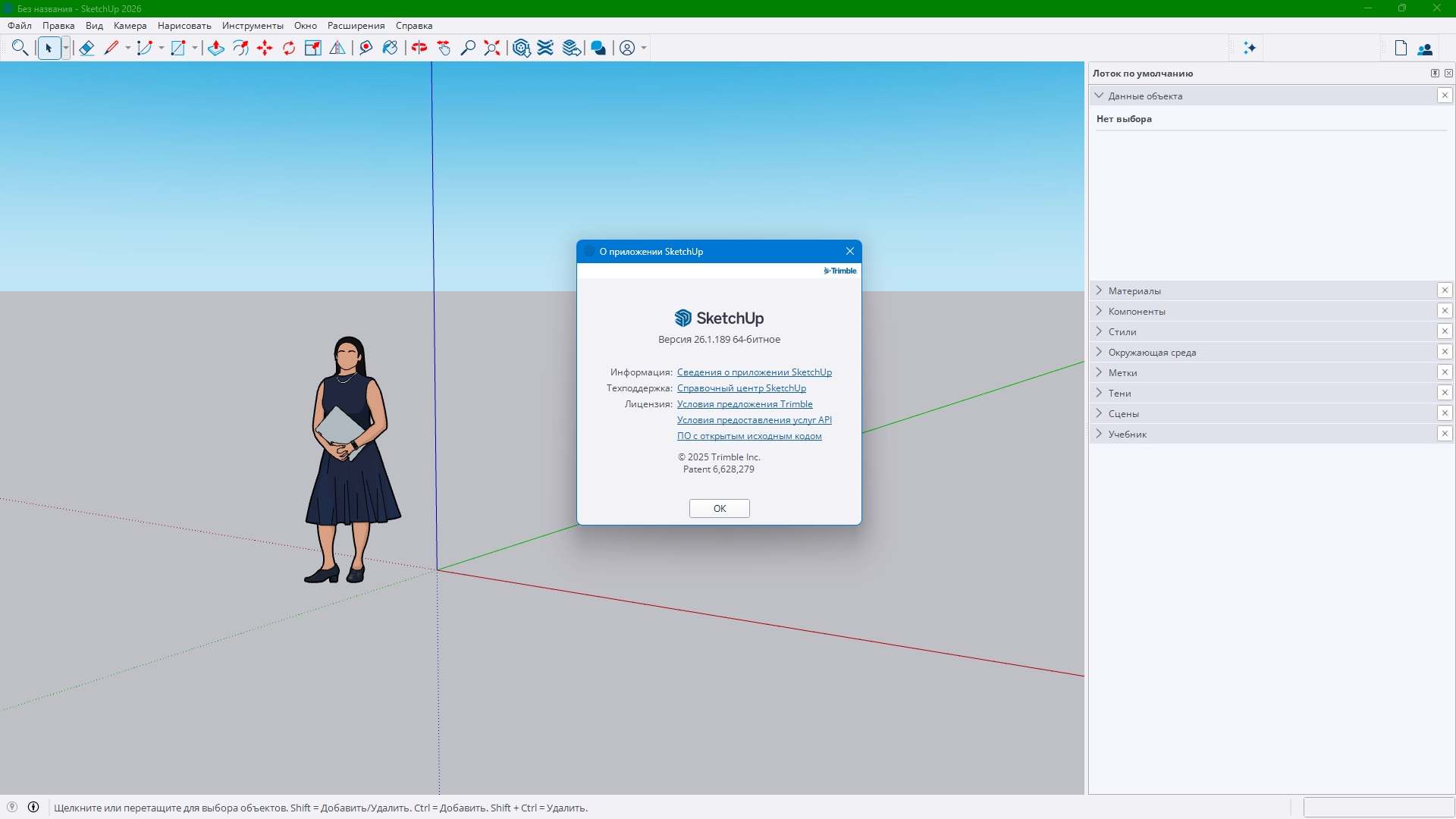Screen dimensions: 1456x819
Task: Click OK in the About dialog
Action: click(x=719, y=508)
